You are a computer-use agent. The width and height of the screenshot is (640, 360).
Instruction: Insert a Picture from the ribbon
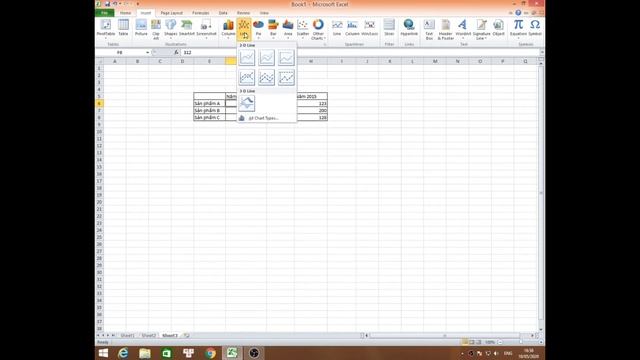click(141, 29)
